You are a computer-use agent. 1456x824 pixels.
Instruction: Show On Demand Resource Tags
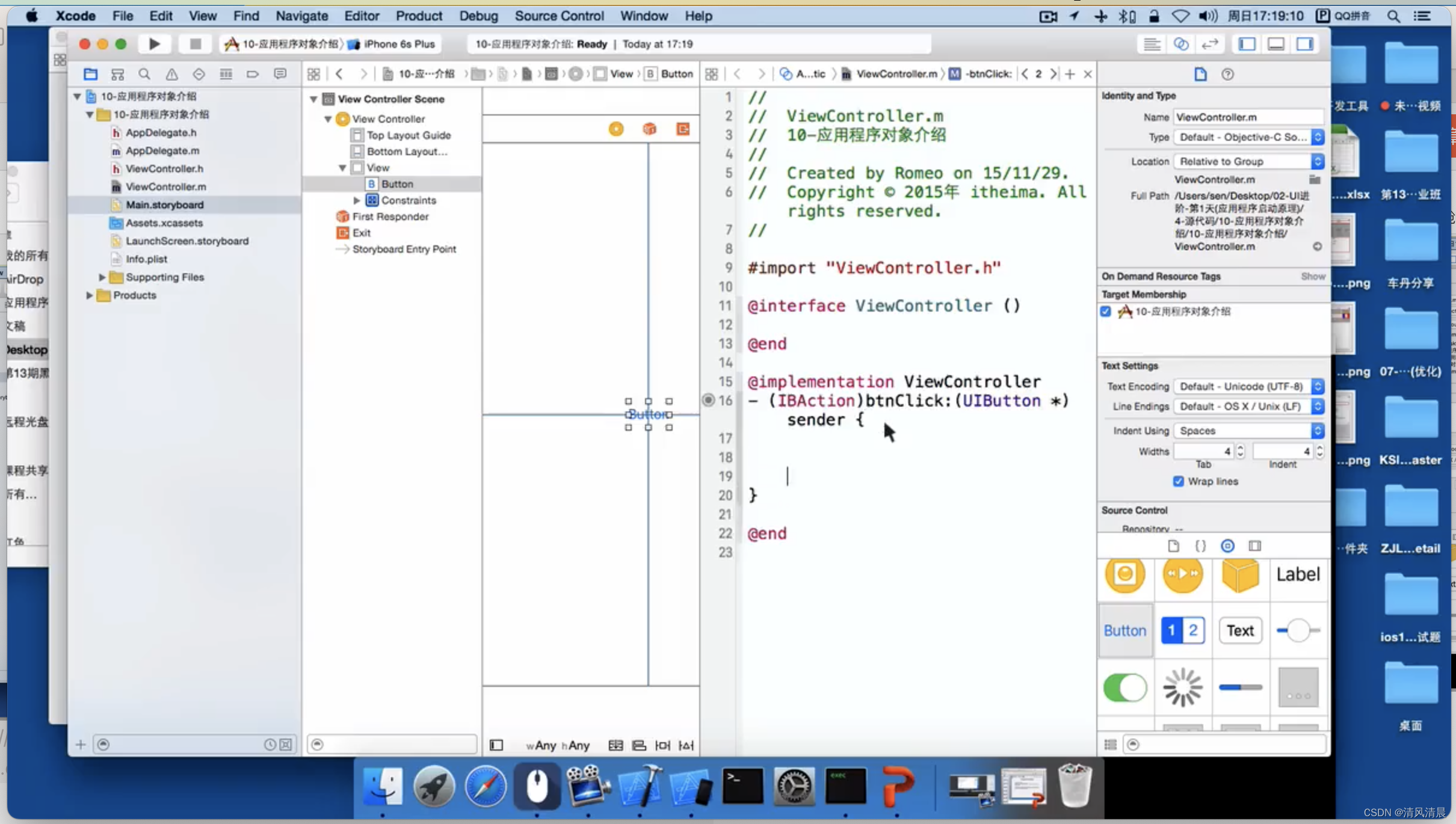coord(1313,276)
